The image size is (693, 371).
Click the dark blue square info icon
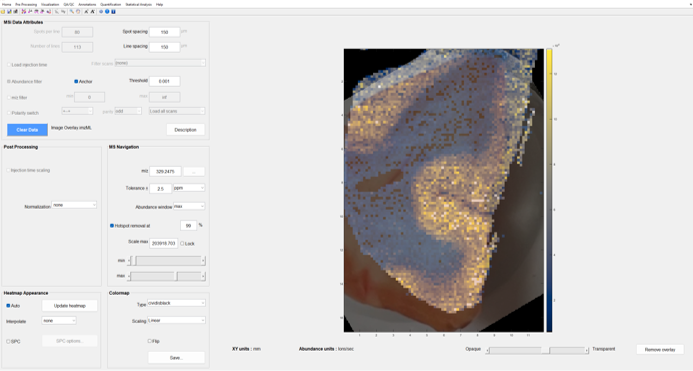[x=113, y=11]
